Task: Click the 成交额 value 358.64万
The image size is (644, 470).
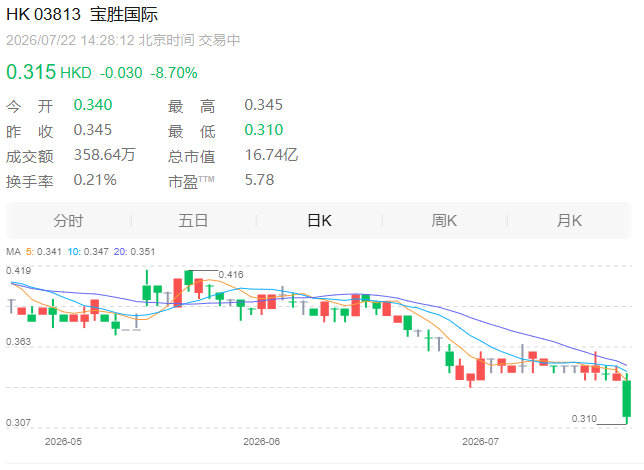Action: [x=104, y=155]
